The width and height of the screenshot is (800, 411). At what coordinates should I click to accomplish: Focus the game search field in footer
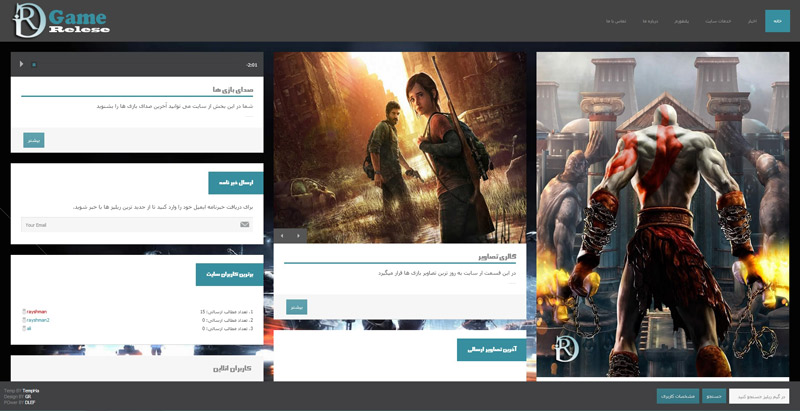(x=759, y=396)
